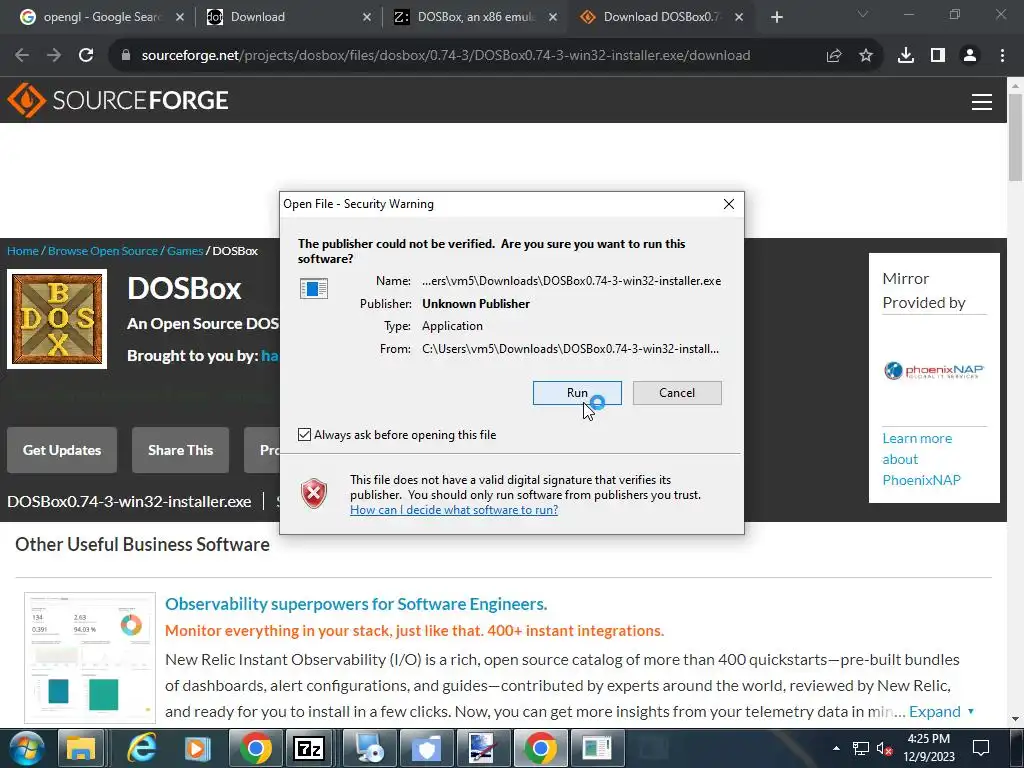Expand the New Relic description
This screenshot has height=768, width=1024.
tap(941, 711)
